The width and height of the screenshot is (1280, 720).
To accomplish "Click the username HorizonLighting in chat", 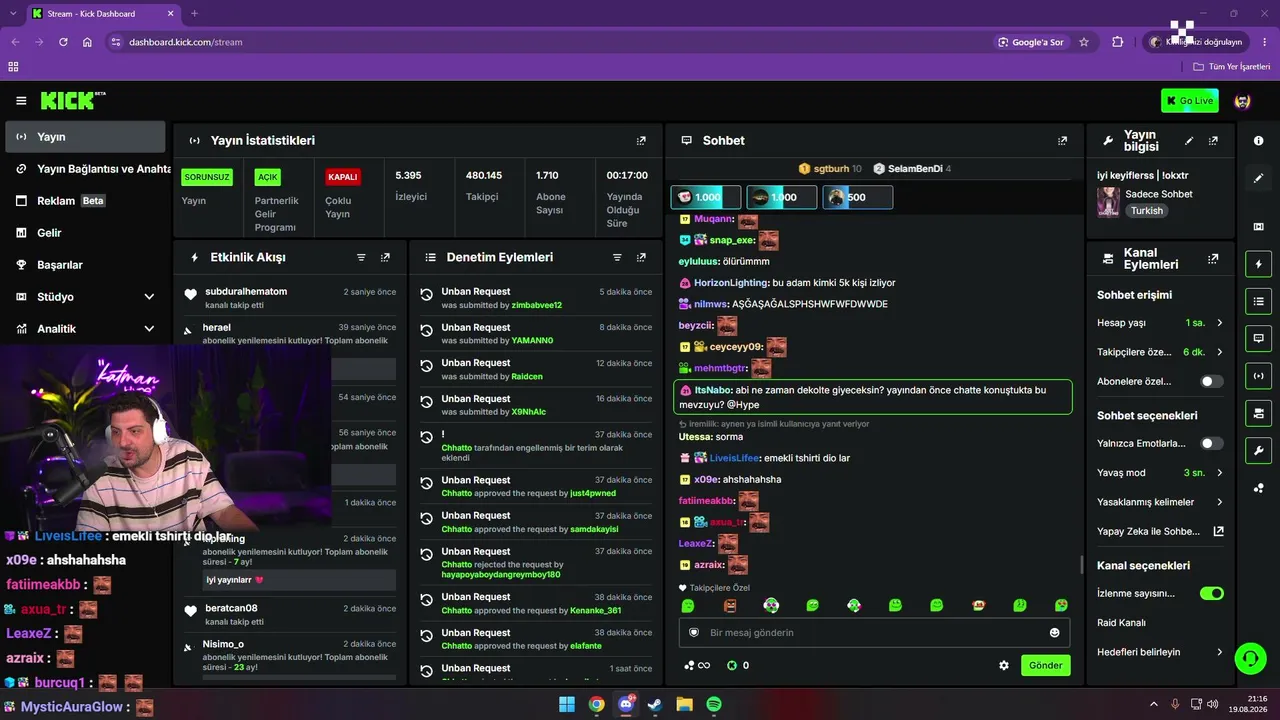I will (731, 283).
